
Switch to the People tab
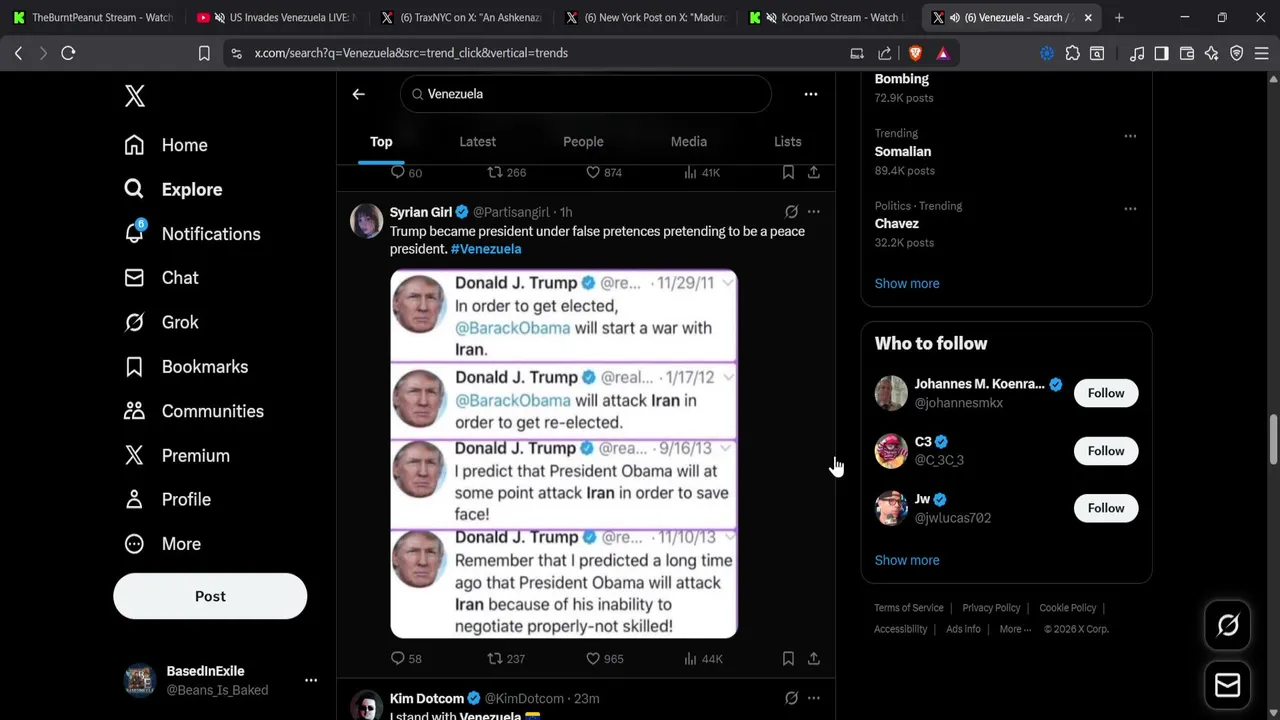coord(583,141)
